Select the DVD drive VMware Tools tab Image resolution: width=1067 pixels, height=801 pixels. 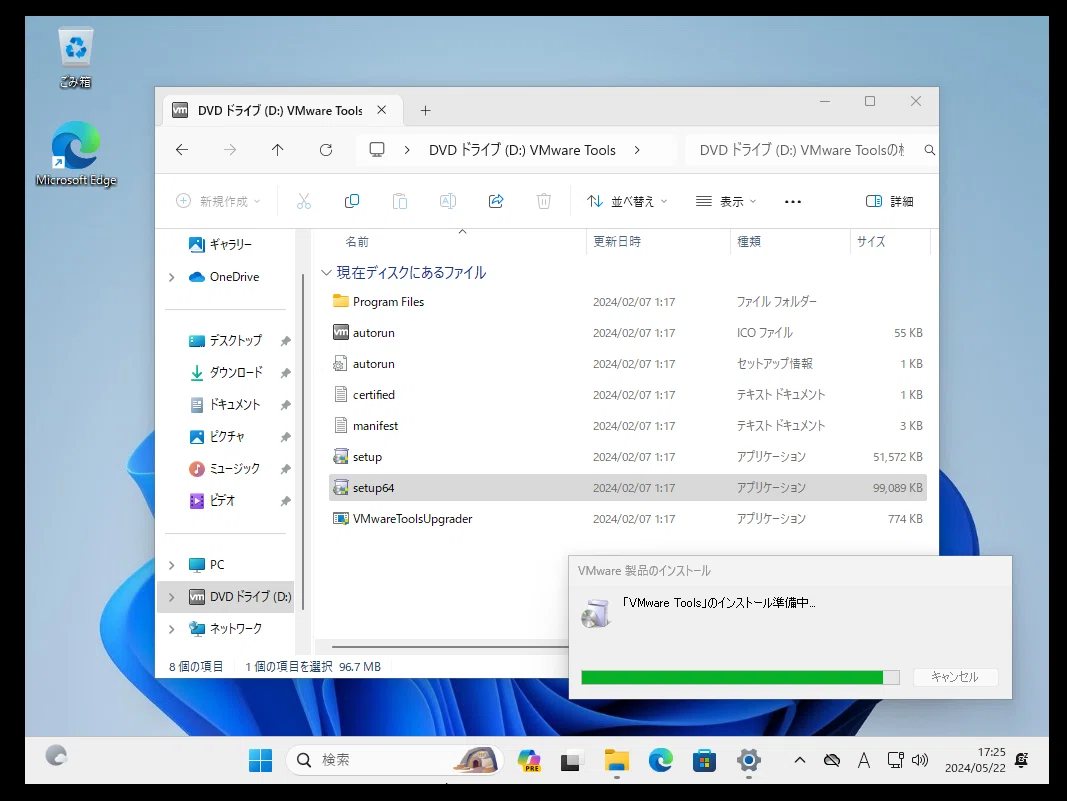(282, 110)
